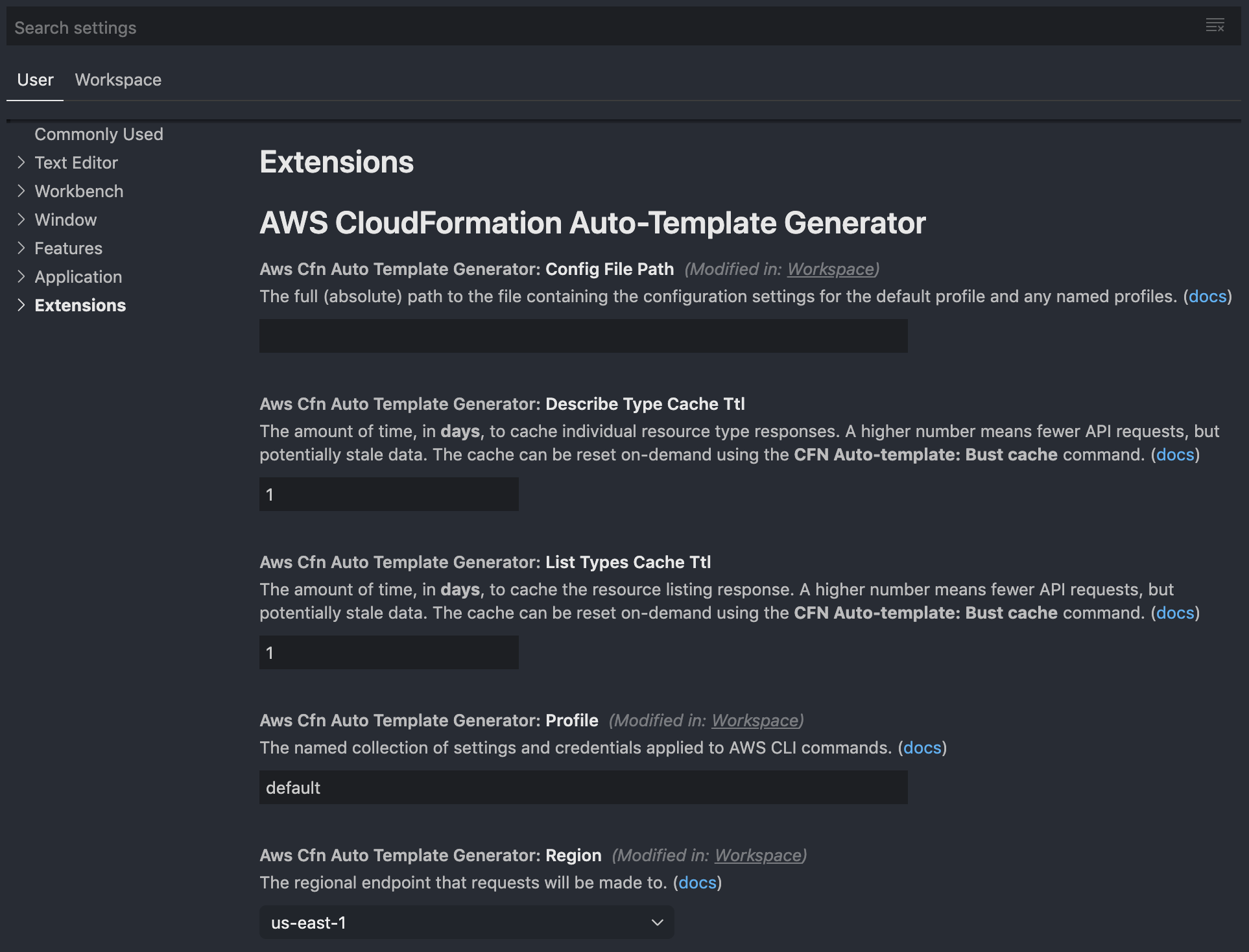Click the Profile input showing default
The width and height of the screenshot is (1249, 952).
tap(583, 787)
